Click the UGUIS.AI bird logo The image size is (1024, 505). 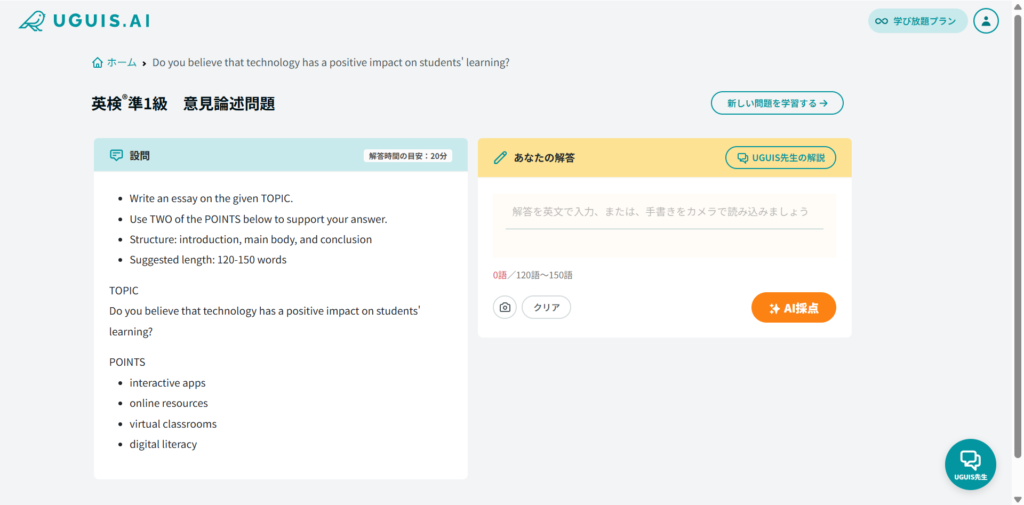(x=32, y=21)
